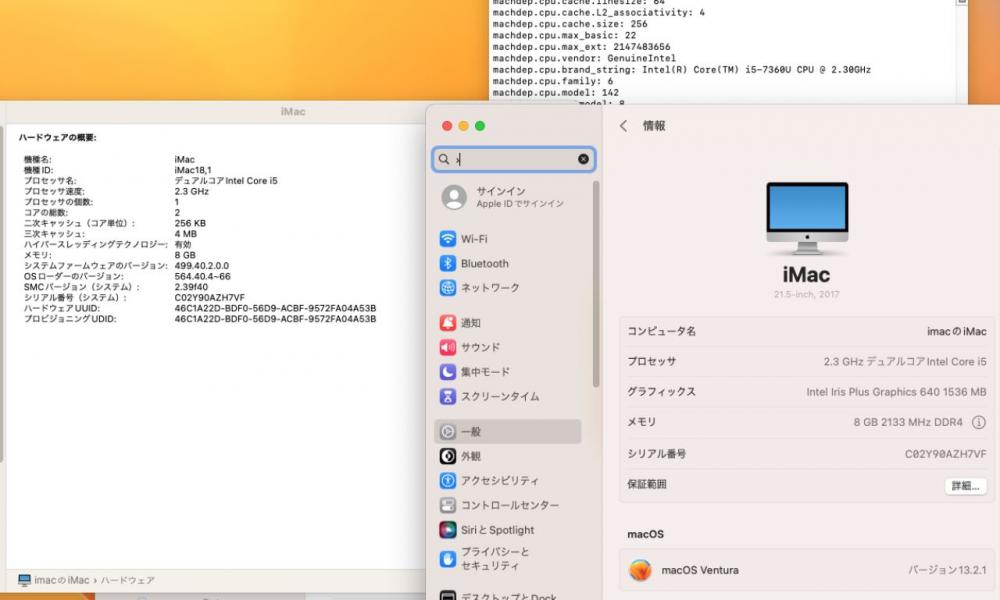Click the Bluetooth icon in sidebar
This screenshot has height=600, width=1000.
point(448,263)
